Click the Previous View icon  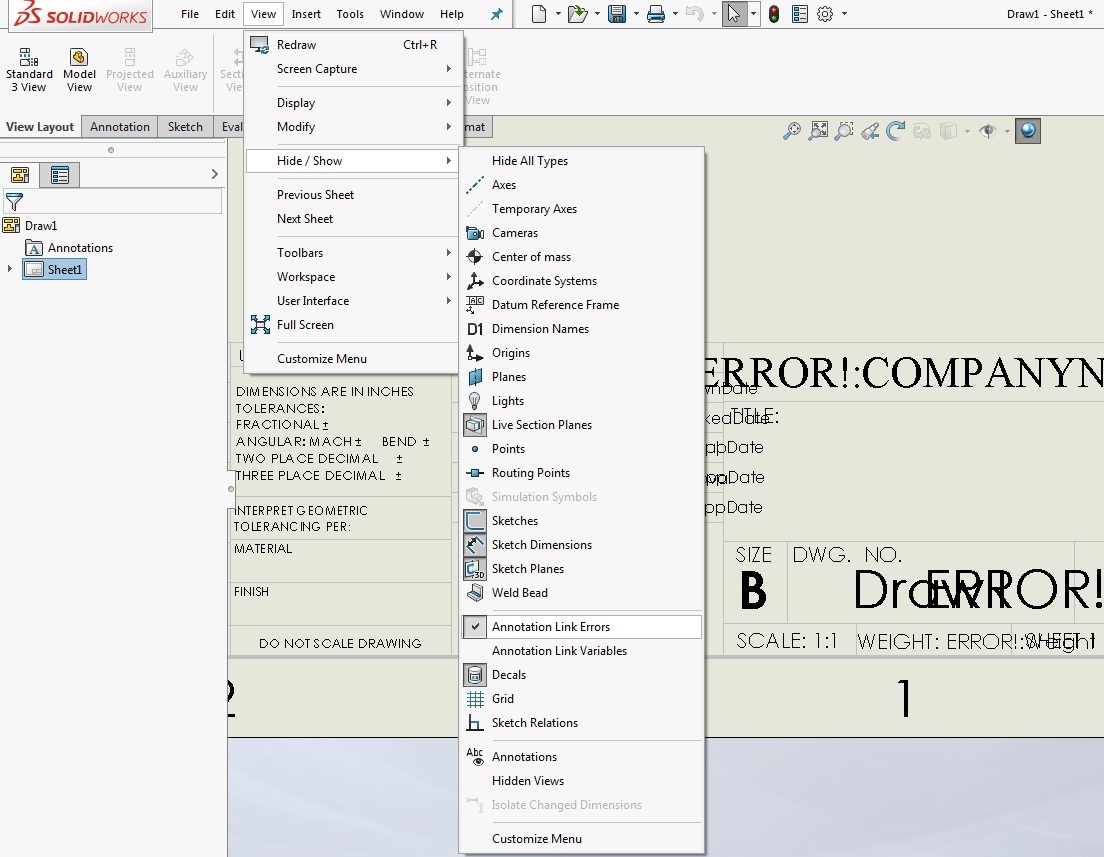pos(870,130)
